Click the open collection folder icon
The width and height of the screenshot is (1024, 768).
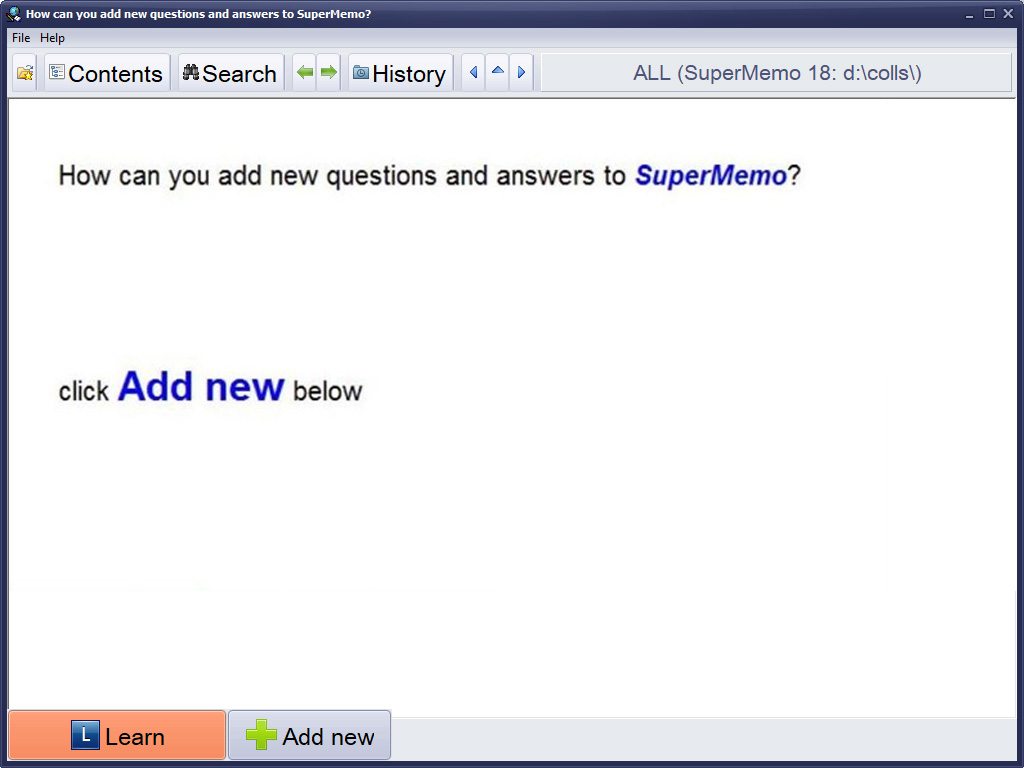tap(25, 73)
